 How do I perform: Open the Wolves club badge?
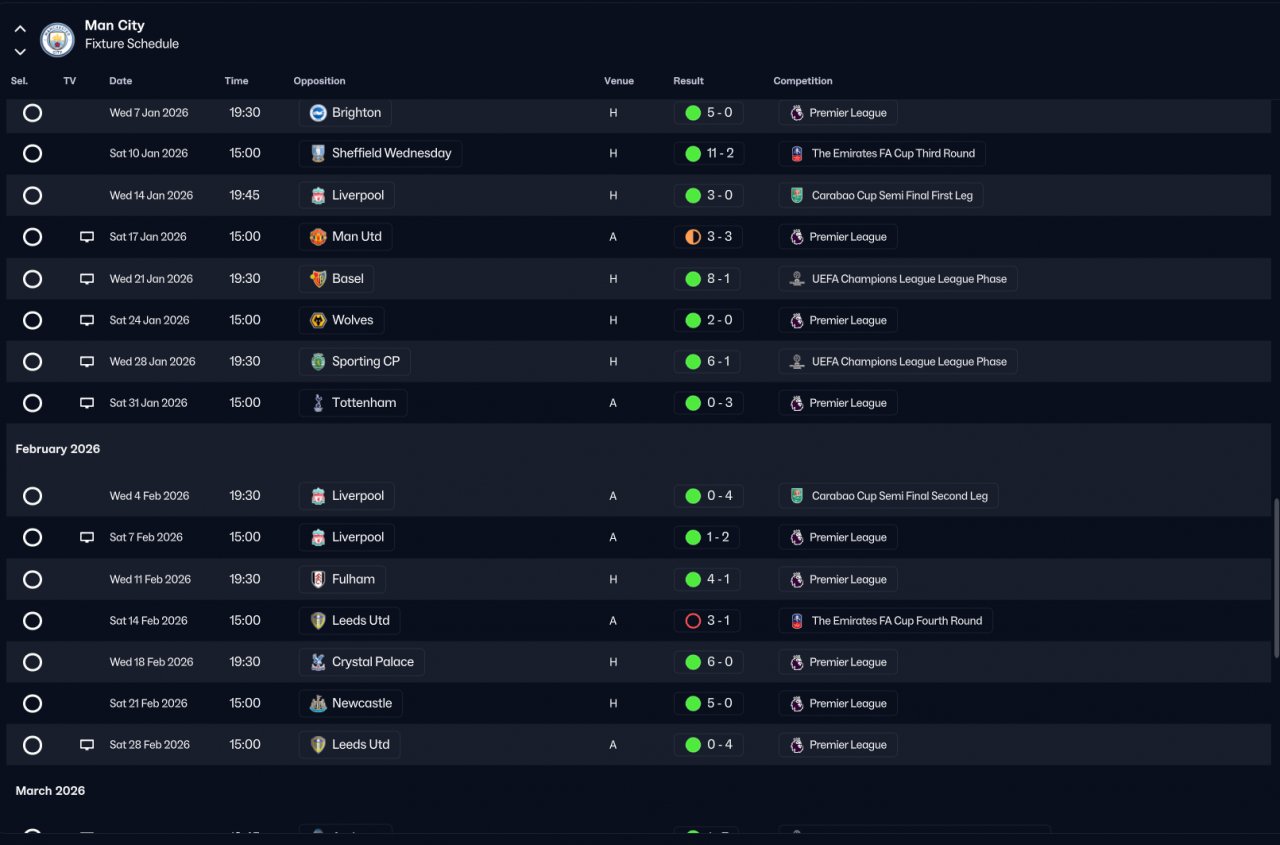click(318, 320)
